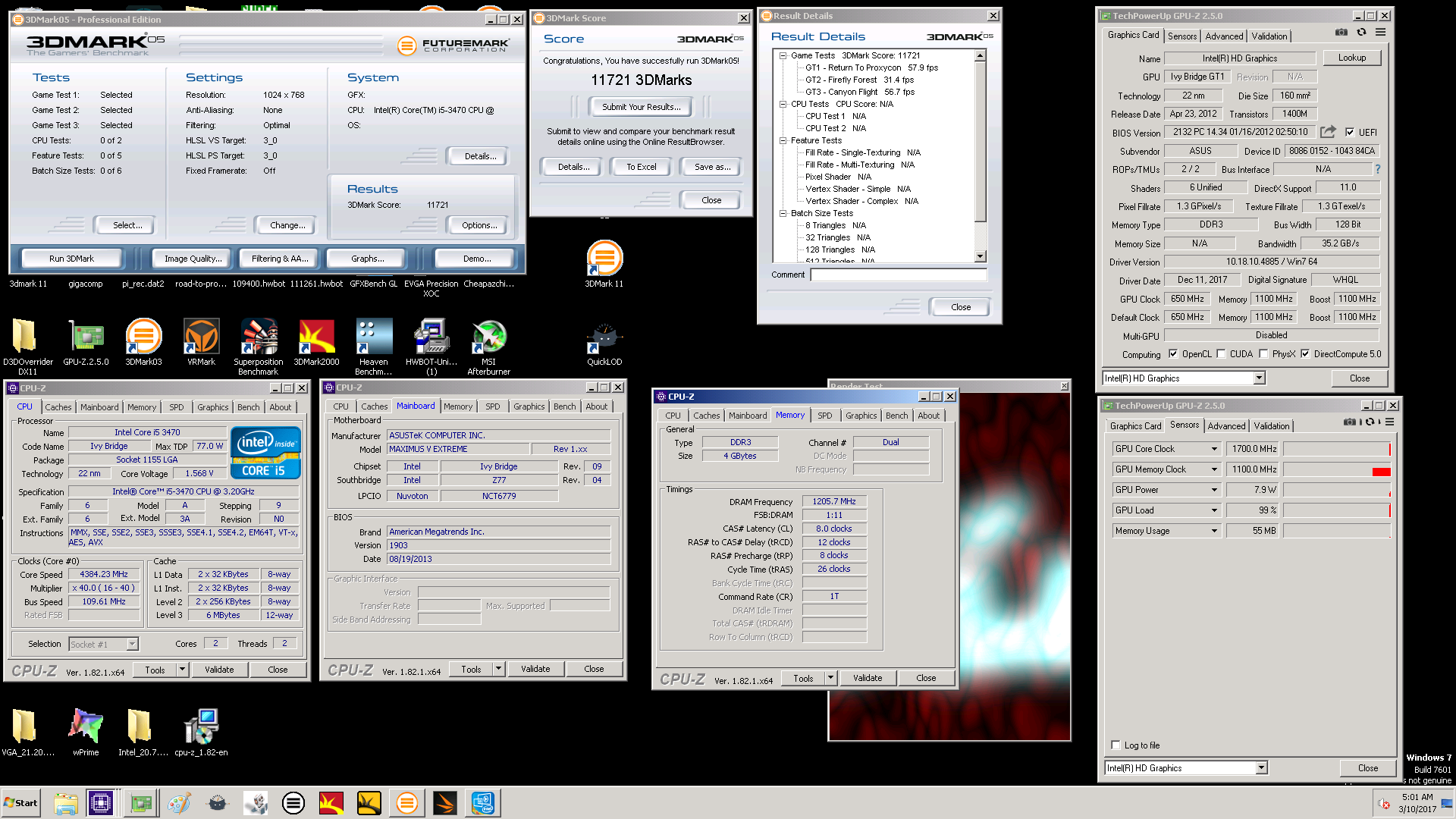Open the GPU Memory Clock sensor dropdown
Viewport: 1456px width, 819px height.
click(x=1214, y=469)
